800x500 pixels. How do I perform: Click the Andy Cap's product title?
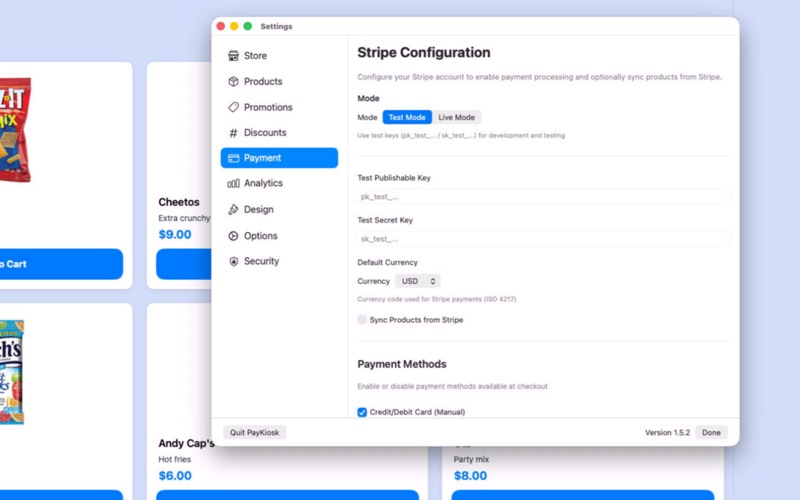(186, 443)
